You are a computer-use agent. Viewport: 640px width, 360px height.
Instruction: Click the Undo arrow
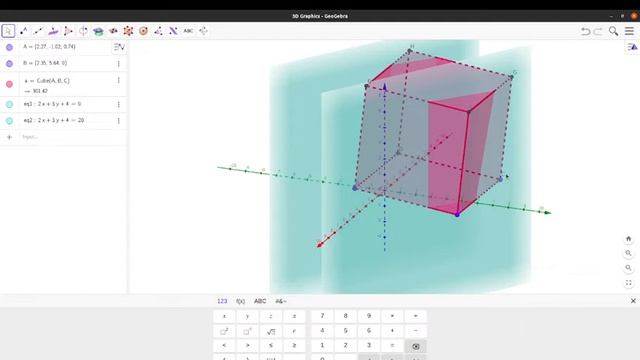(x=585, y=31)
